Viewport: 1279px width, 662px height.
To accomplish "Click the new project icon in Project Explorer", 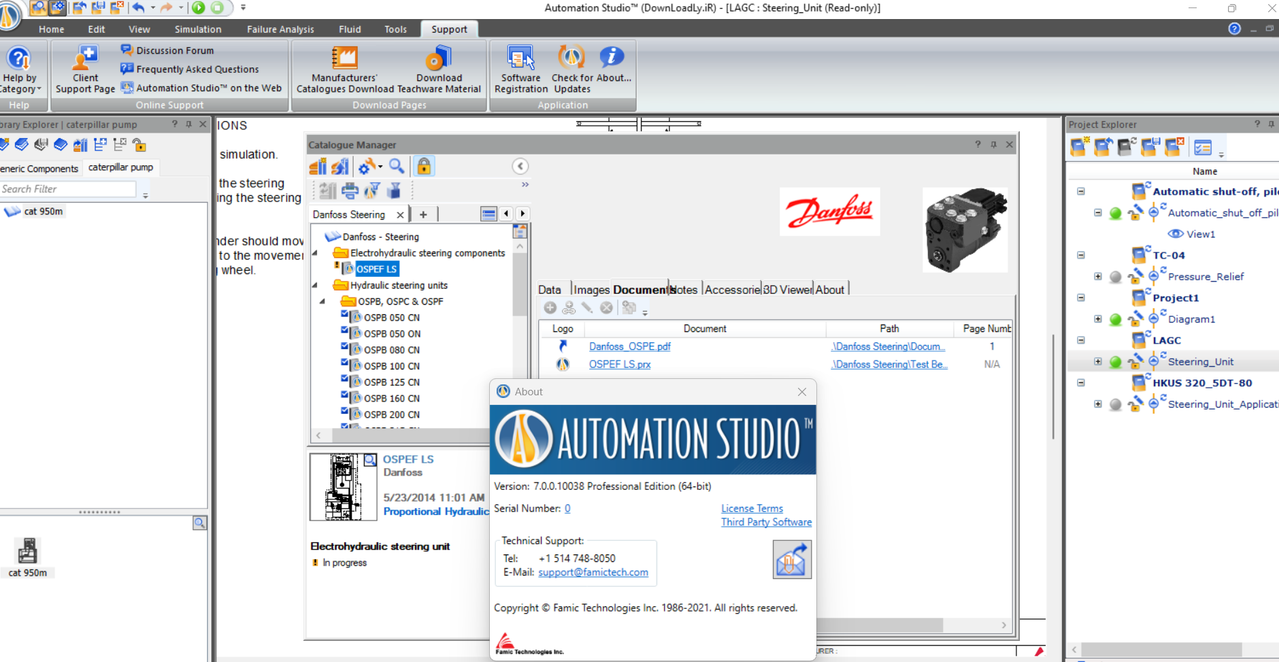I will point(1079,147).
